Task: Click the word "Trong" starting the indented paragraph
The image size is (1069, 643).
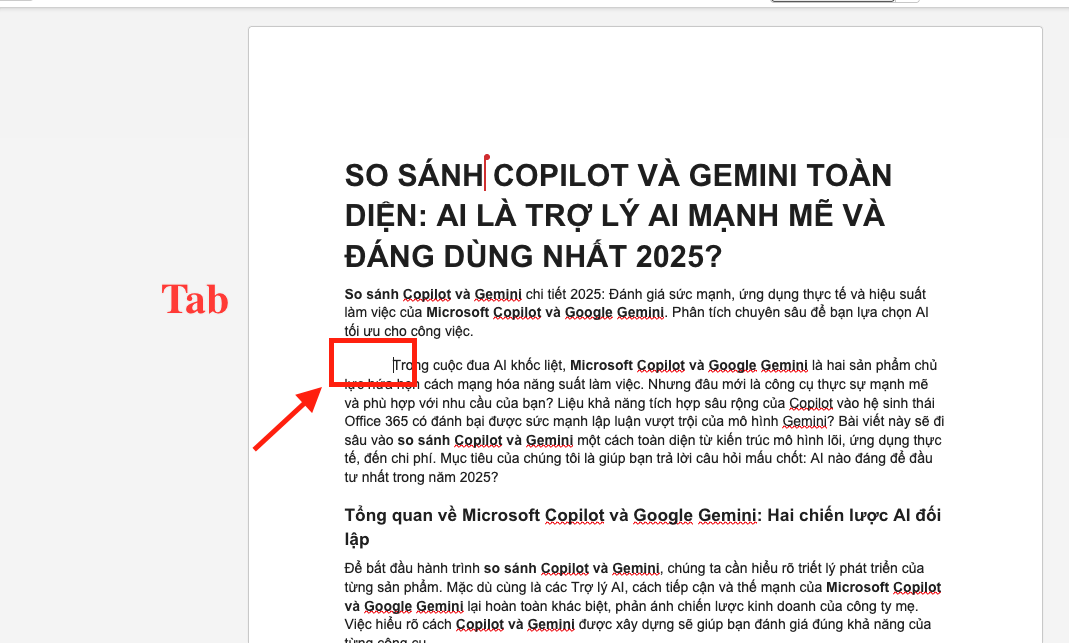Action: pyautogui.click(x=411, y=365)
